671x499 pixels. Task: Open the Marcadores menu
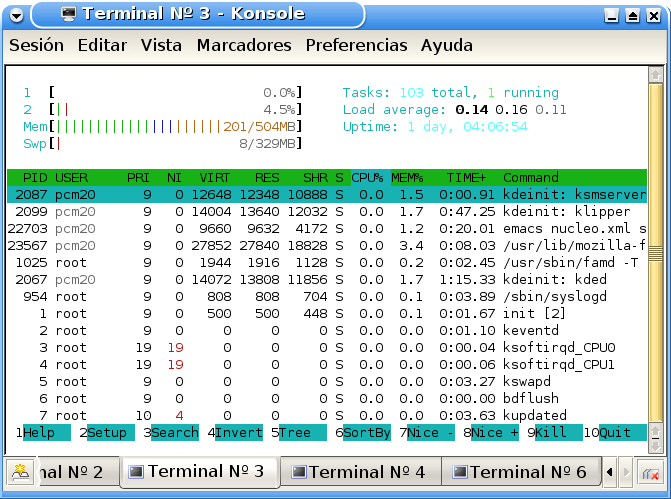pyautogui.click(x=244, y=46)
